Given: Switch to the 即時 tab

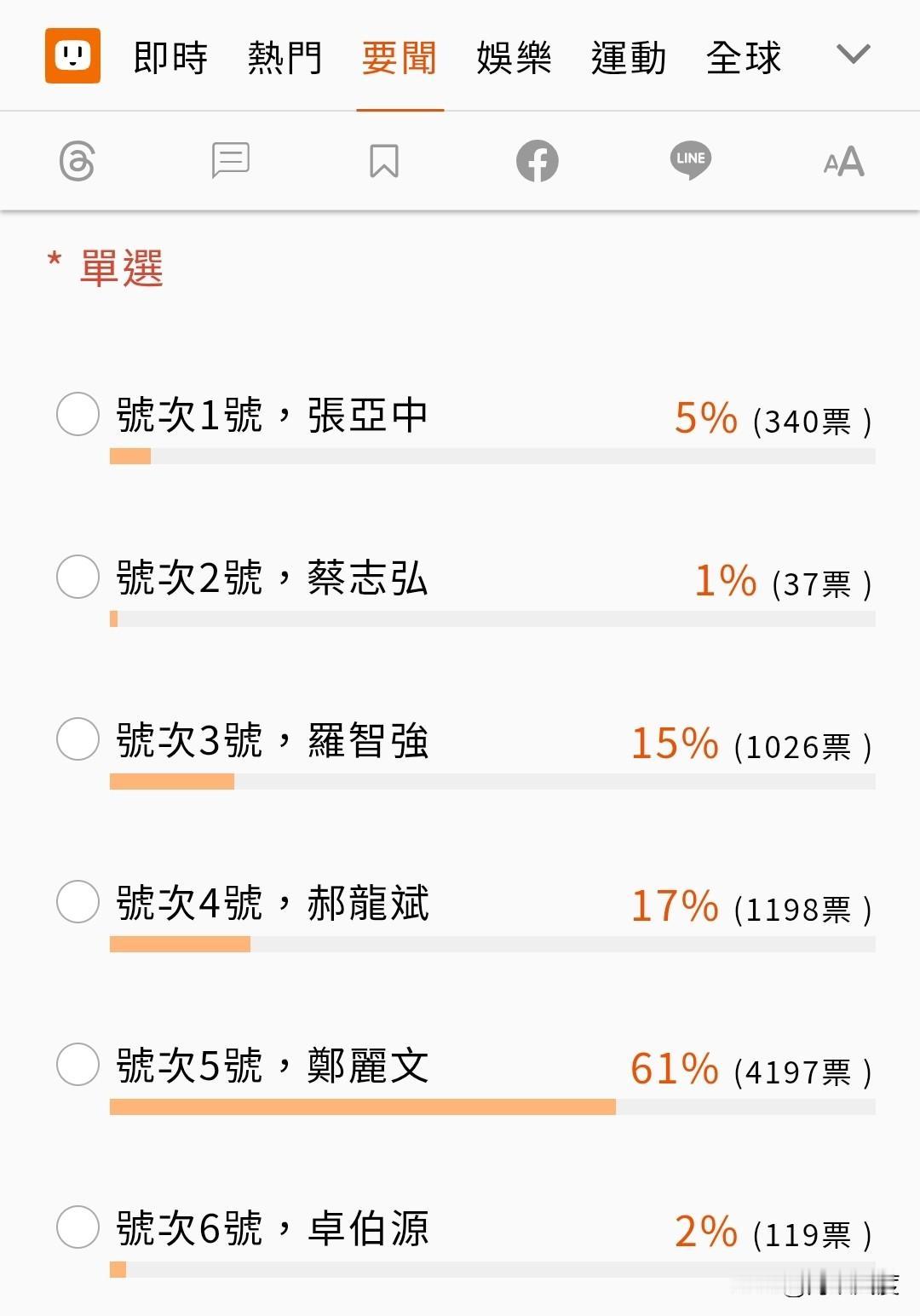Looking at the screenshot, I should 170,58.
